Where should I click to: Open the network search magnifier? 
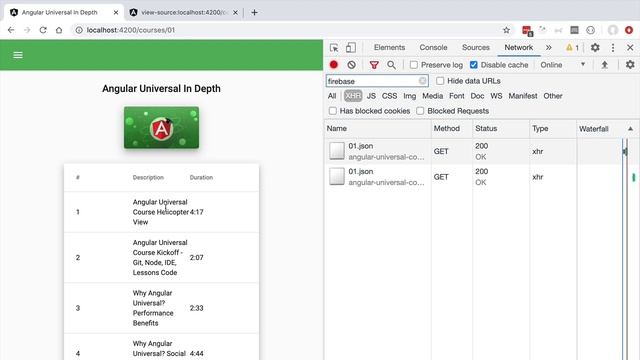tap(391, 65)
